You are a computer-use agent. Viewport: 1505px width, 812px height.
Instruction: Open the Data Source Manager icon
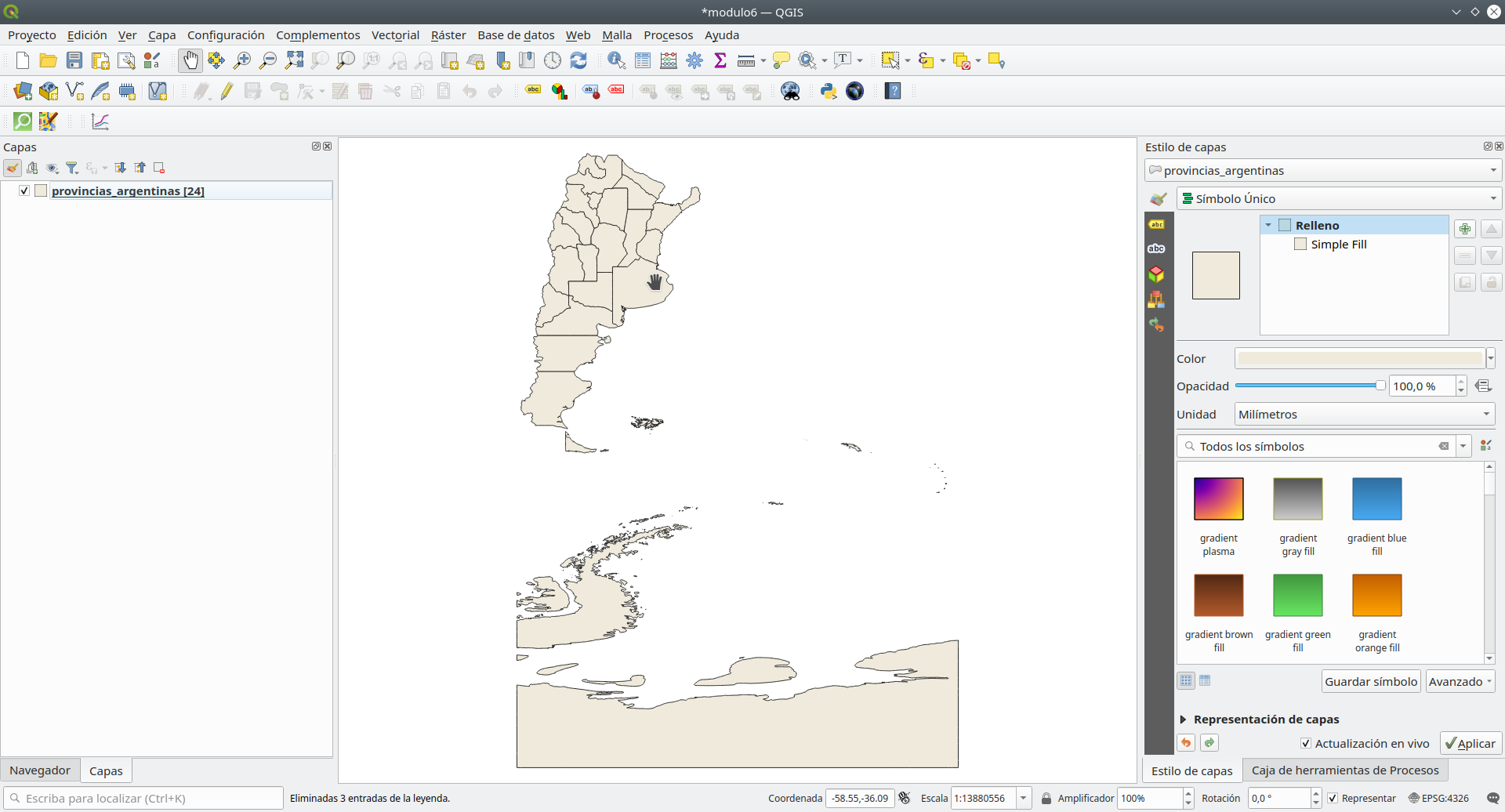(x=23, y=91)
